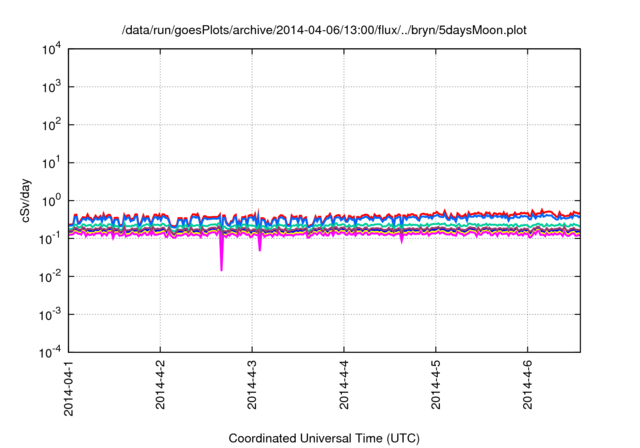The height and width of the screenshot is (448, 640).
Task: Click the 10^-4 y-axis tick label
Action: pos(51,352)
